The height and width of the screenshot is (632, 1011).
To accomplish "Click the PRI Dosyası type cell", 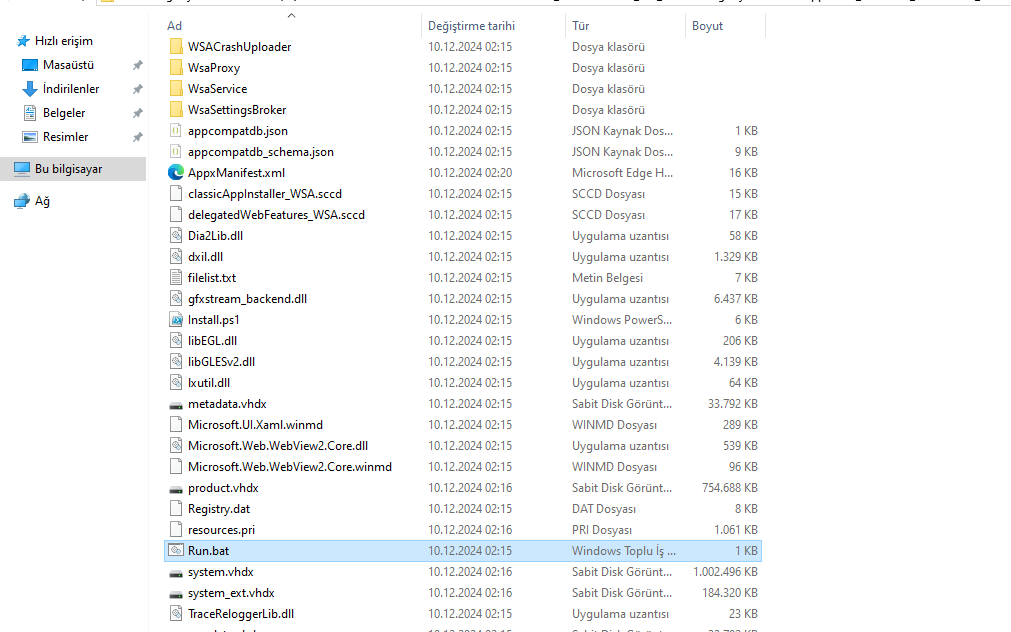I will [602, 530].
